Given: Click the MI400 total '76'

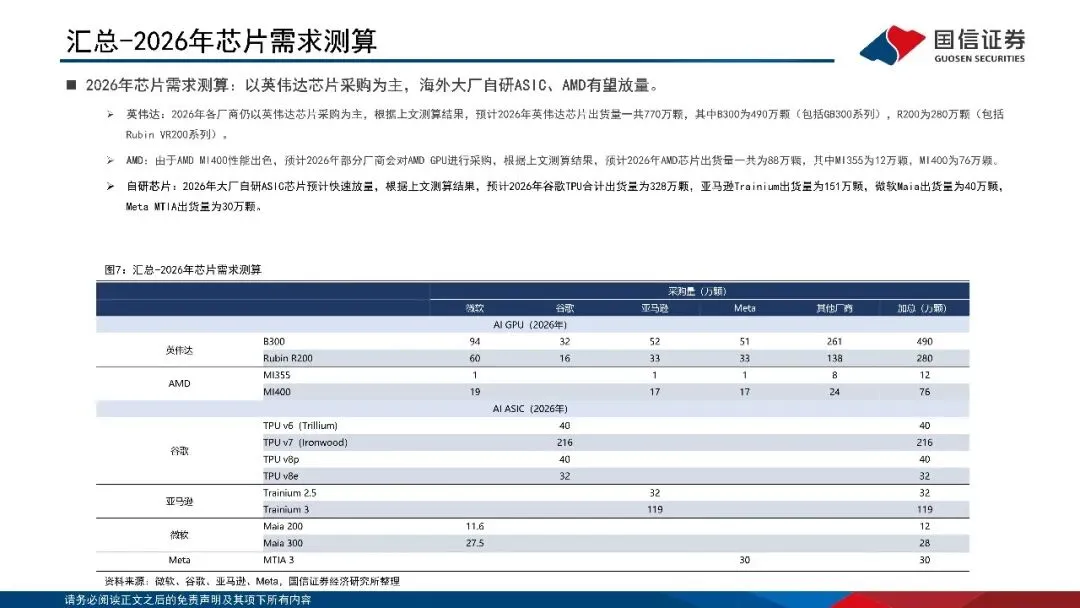Looking at the screenshot, I should (924, 392).
